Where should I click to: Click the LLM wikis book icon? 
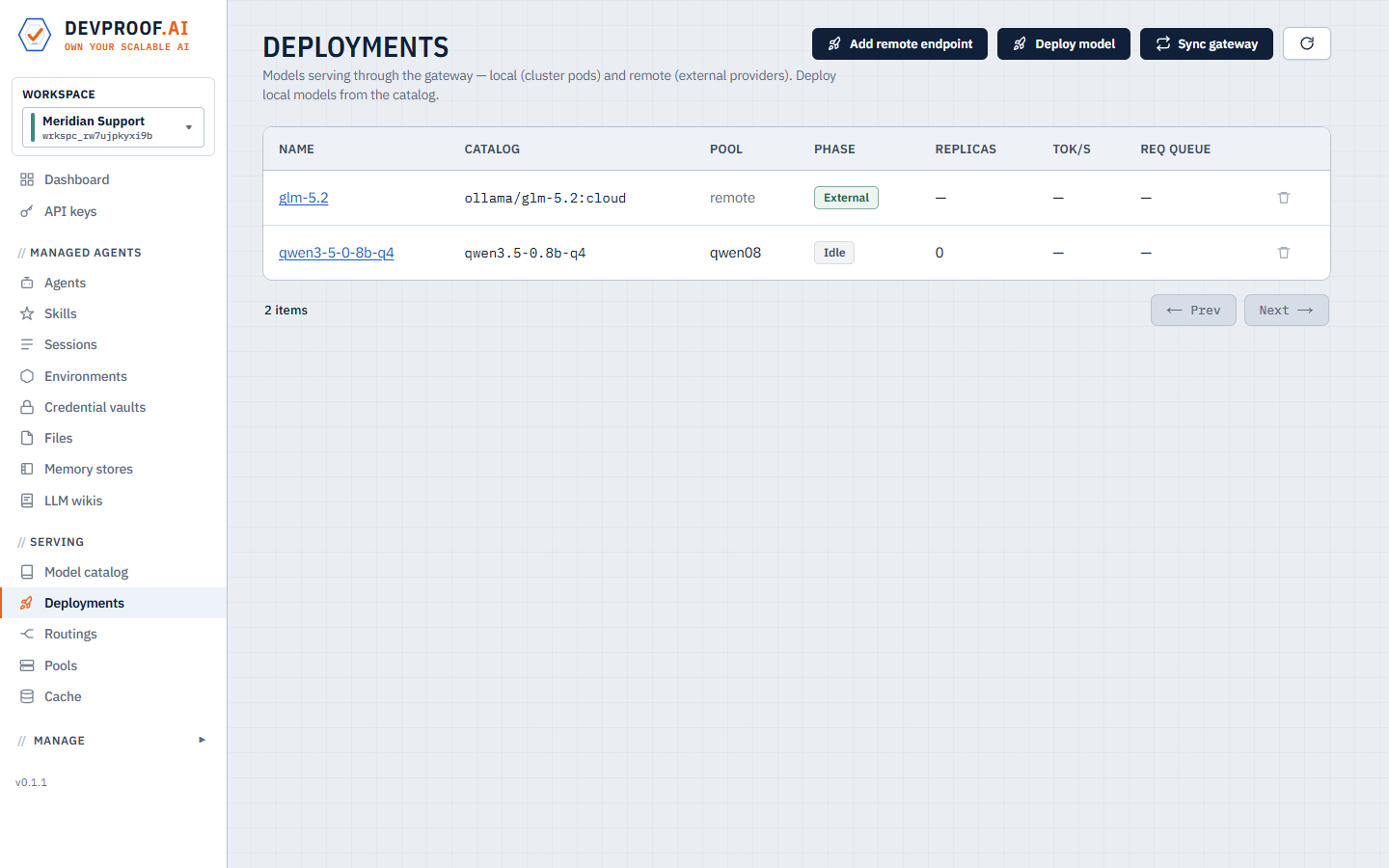click(x=27, y=501)
